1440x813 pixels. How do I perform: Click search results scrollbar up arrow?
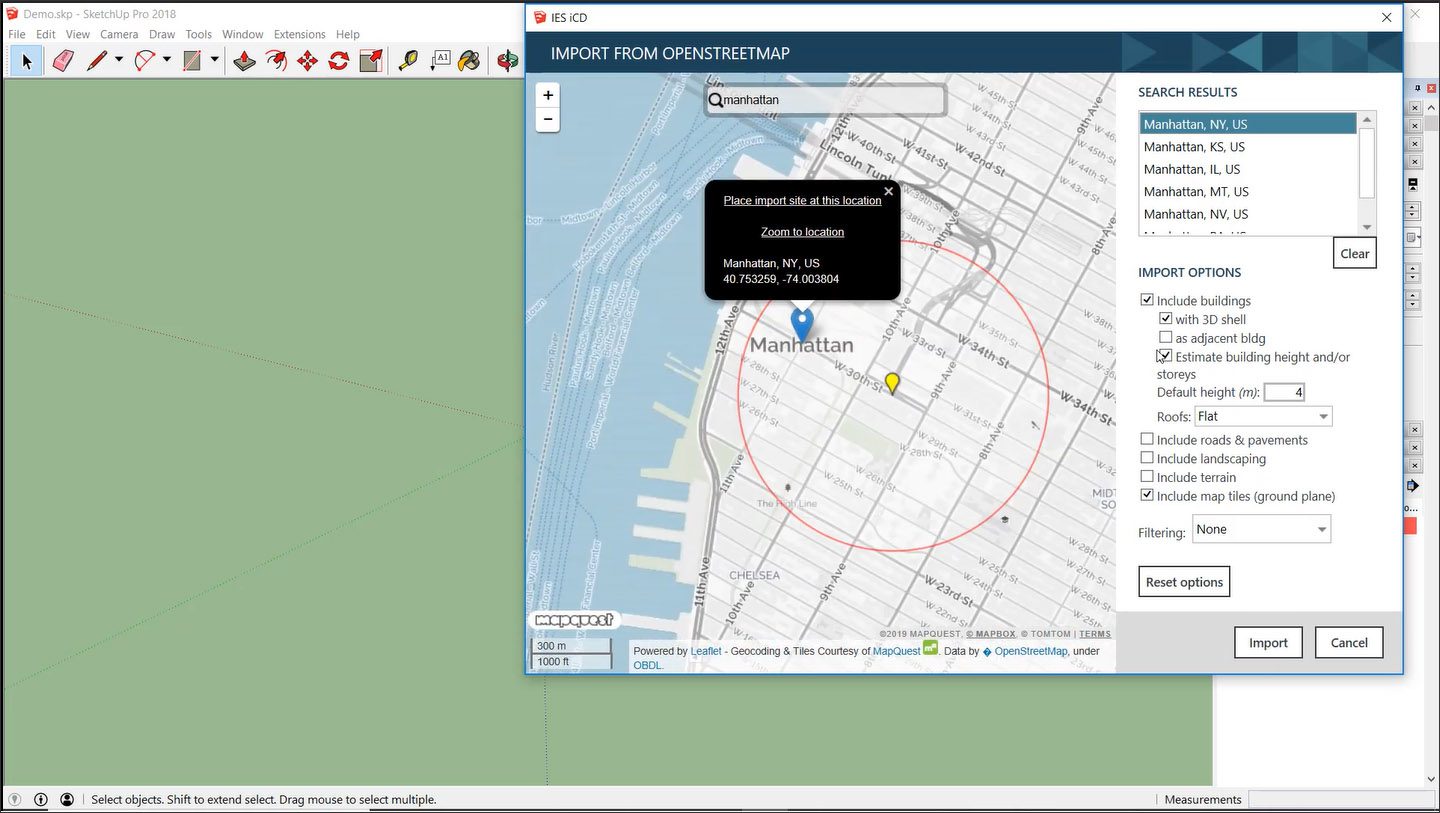(x=1367, y=120)
